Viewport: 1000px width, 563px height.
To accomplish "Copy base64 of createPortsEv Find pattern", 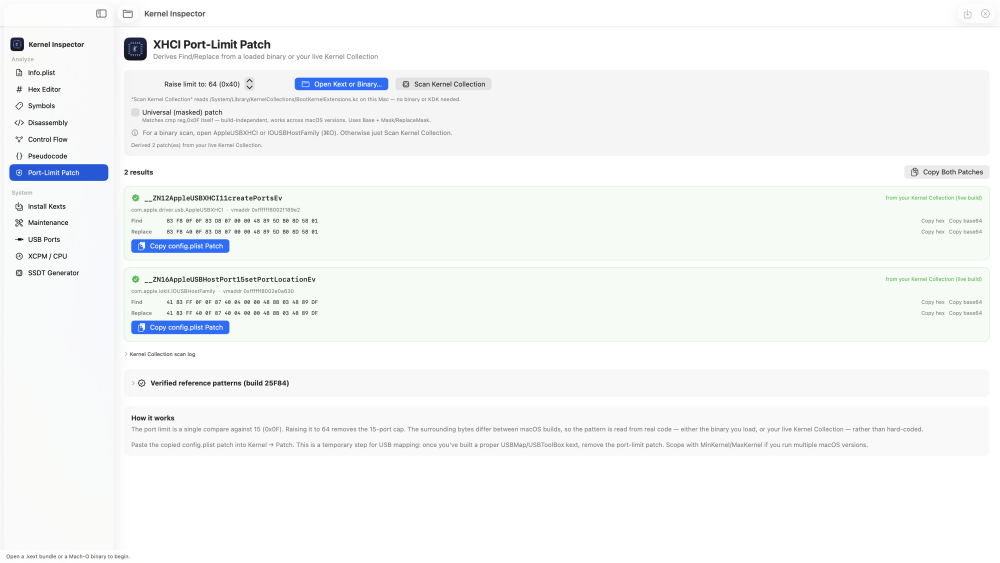I will click(965, 221).
